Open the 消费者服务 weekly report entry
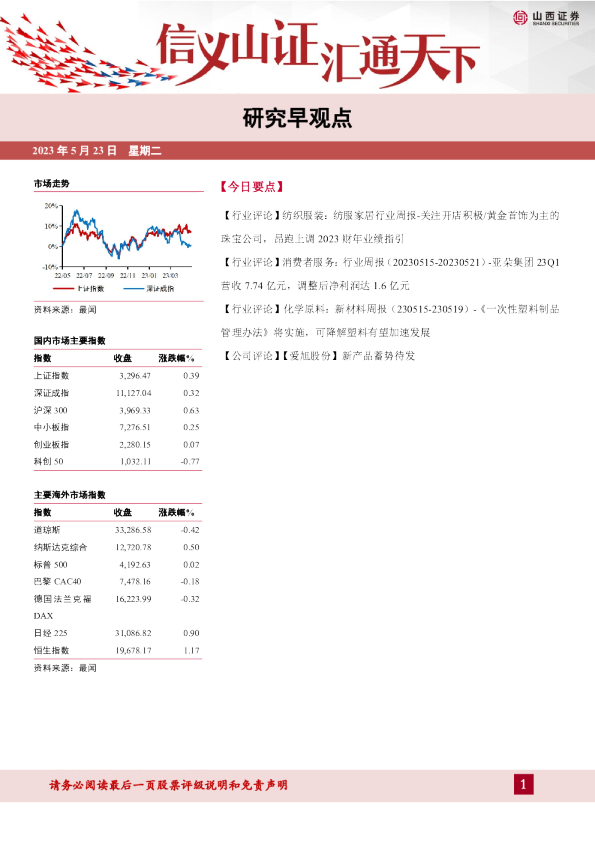Screen dimensions: 595x842 (390, 274)
